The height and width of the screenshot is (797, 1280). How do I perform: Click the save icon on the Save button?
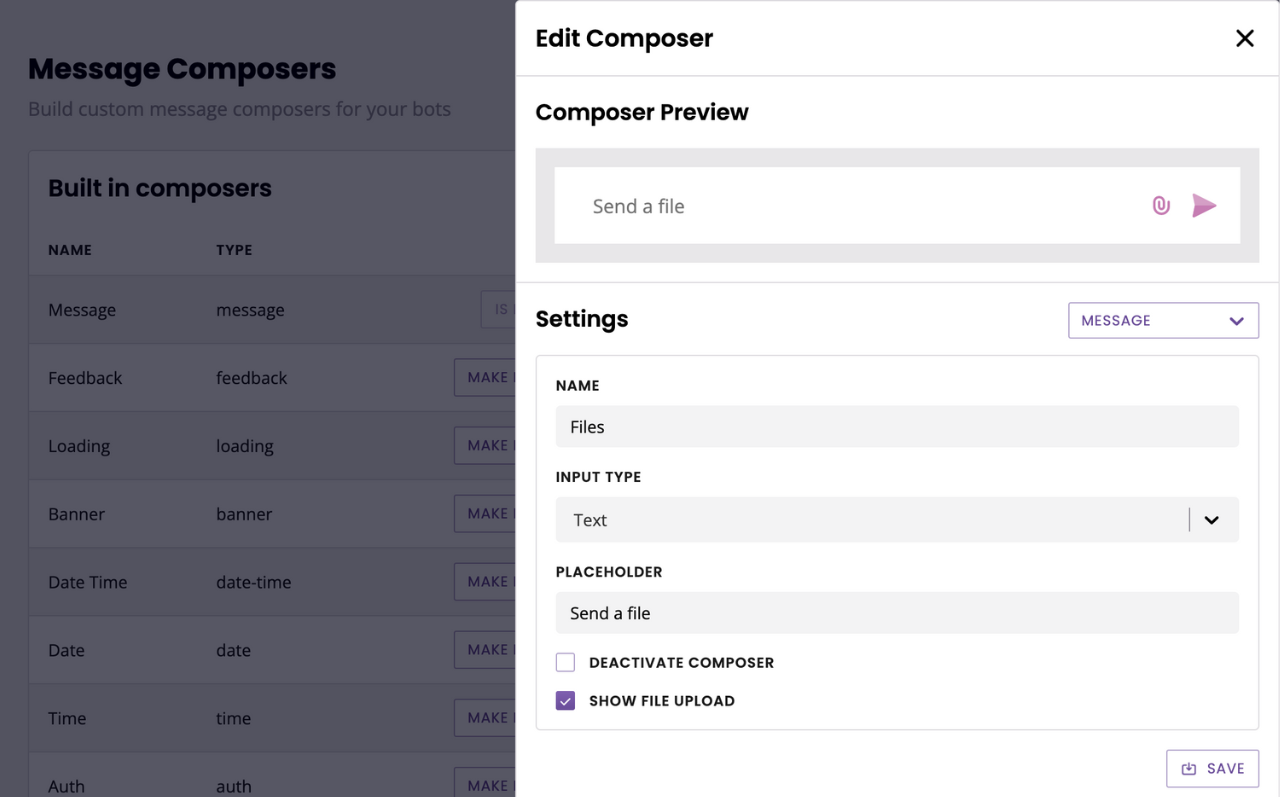point(1189,769)
